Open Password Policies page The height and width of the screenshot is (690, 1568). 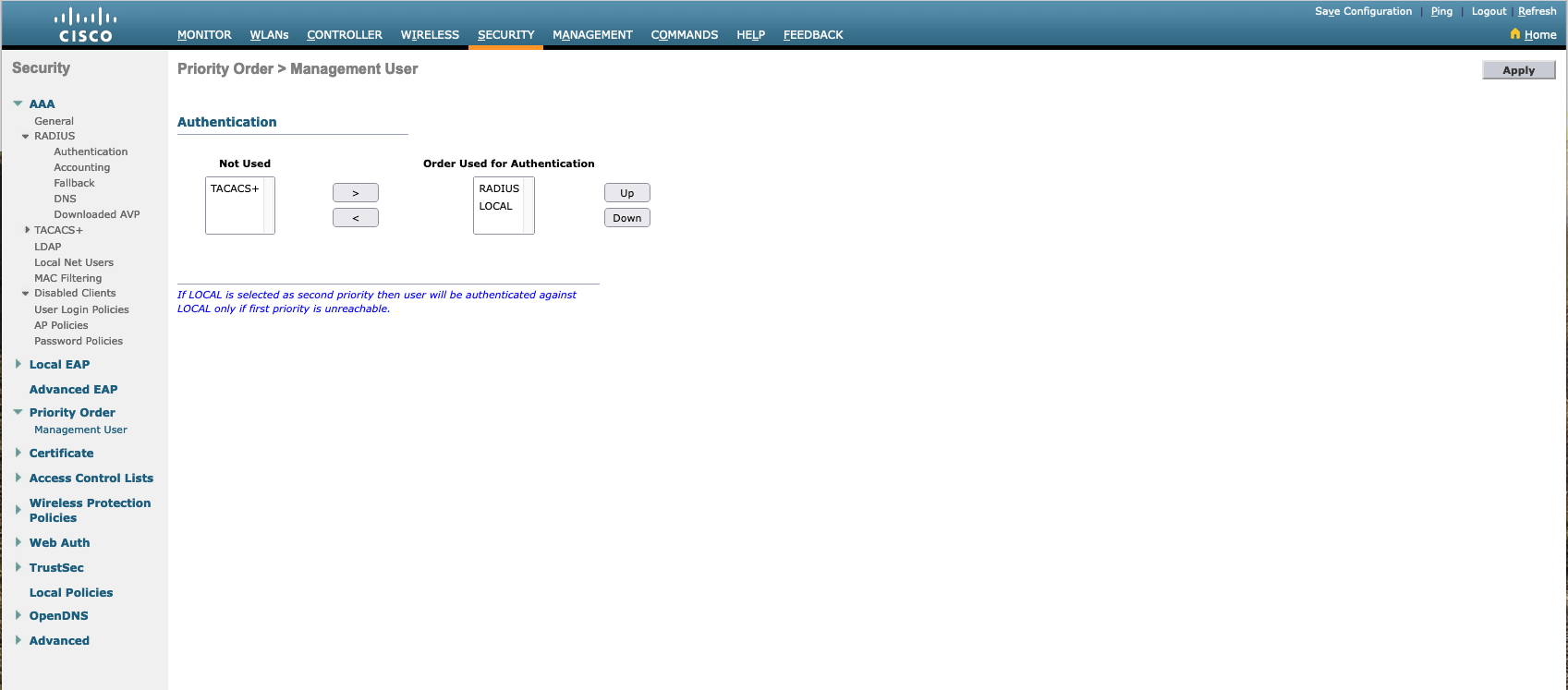tap(79, 341)
